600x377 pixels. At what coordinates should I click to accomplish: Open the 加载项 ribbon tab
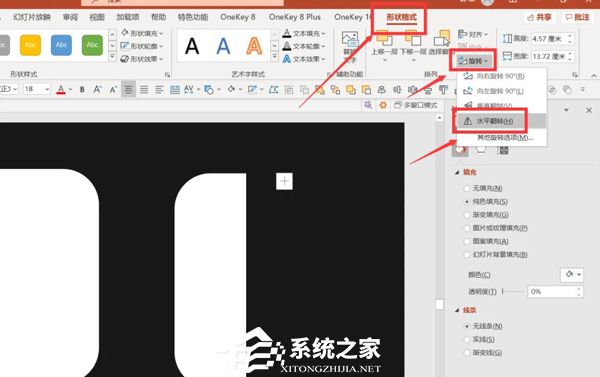click(127, 17)
